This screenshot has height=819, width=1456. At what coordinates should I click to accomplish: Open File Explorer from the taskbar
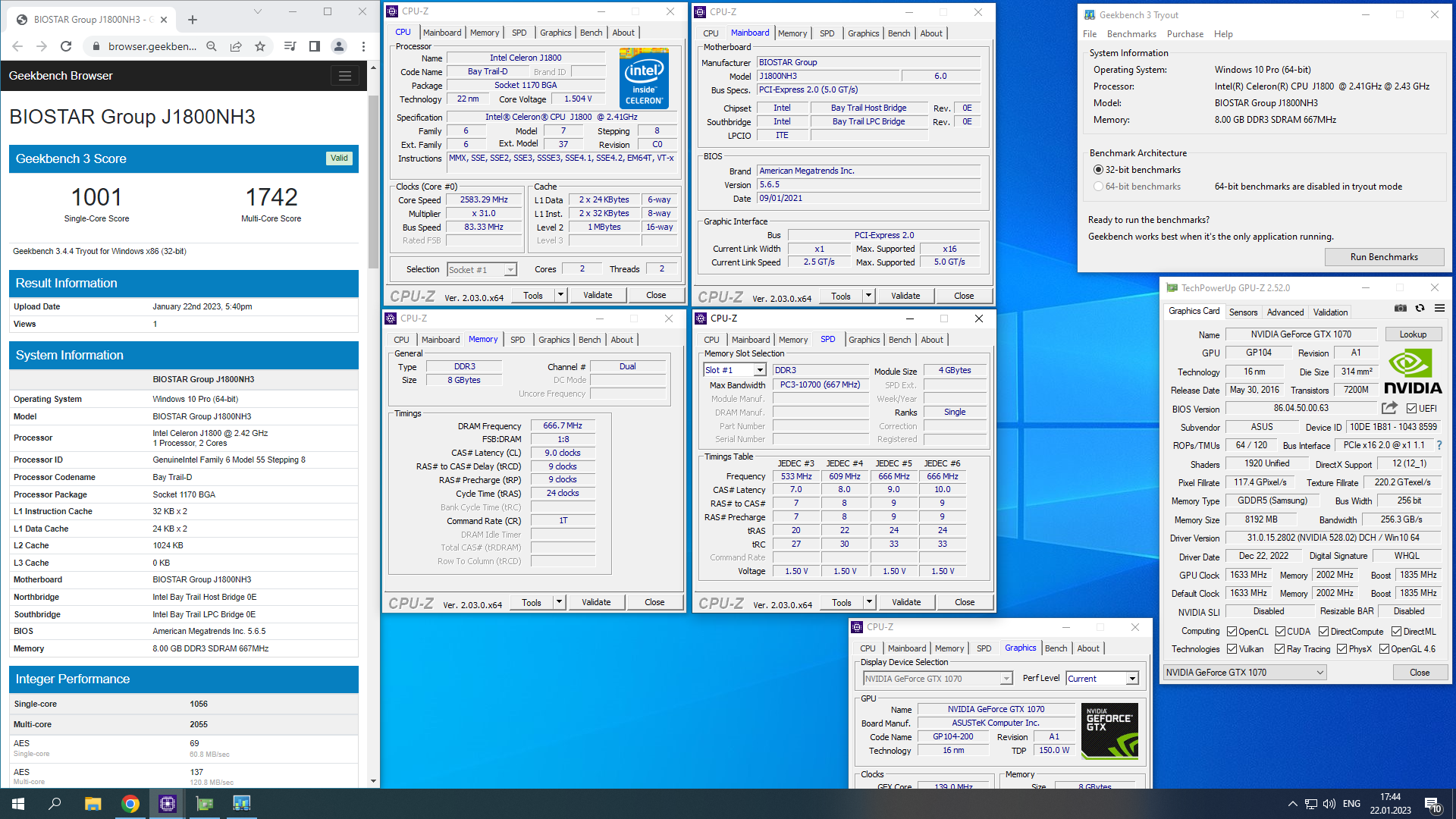pos(93,804)
